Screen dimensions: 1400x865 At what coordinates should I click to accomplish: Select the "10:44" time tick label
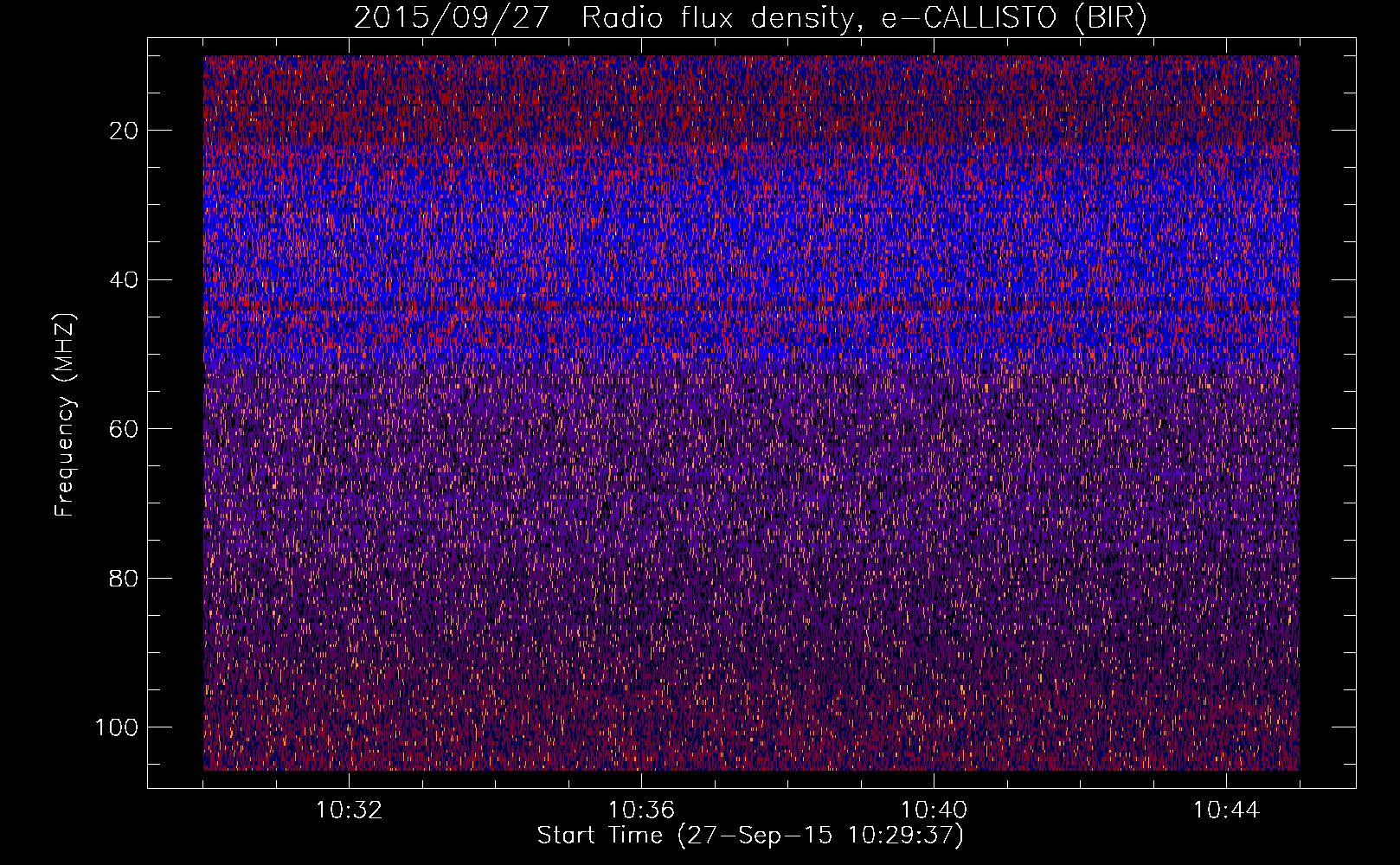pos(1226,811)
